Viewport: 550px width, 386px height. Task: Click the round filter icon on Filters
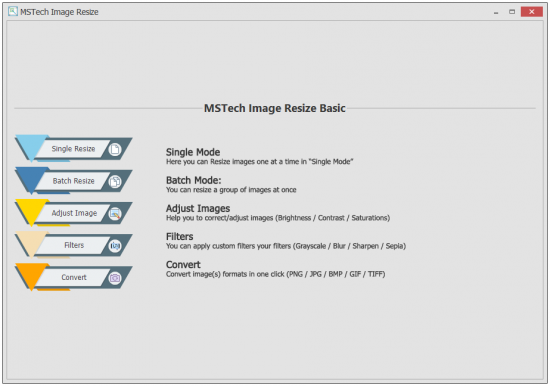coord(115,246)
